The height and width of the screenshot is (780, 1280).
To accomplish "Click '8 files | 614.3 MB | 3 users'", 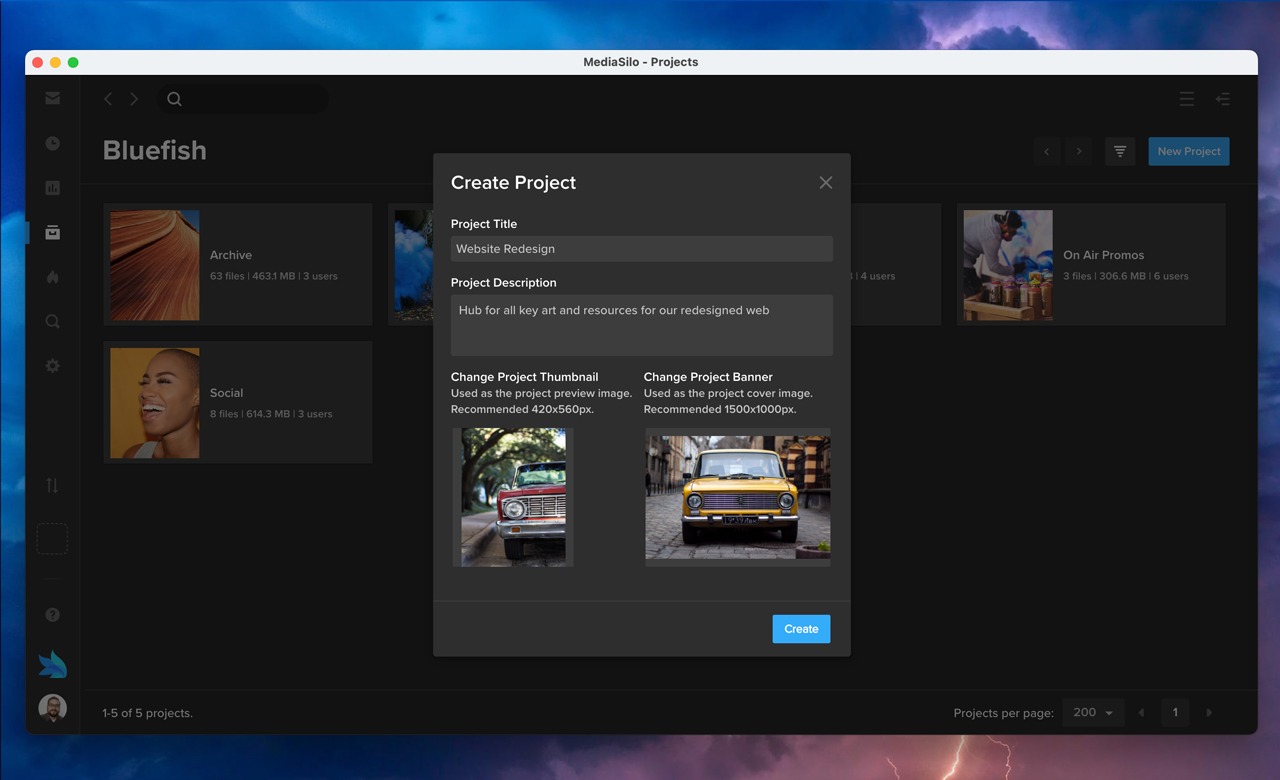I will (x=271, y=414).
